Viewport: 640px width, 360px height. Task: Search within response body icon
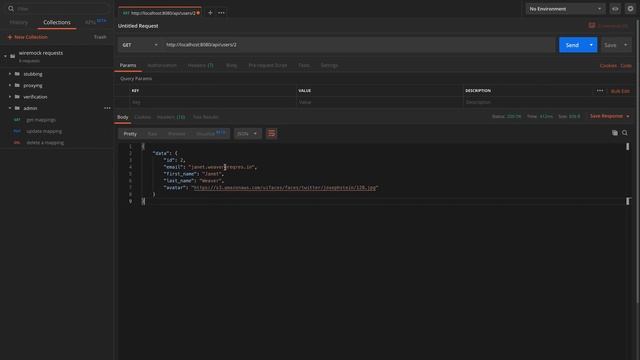click(625, 133)
